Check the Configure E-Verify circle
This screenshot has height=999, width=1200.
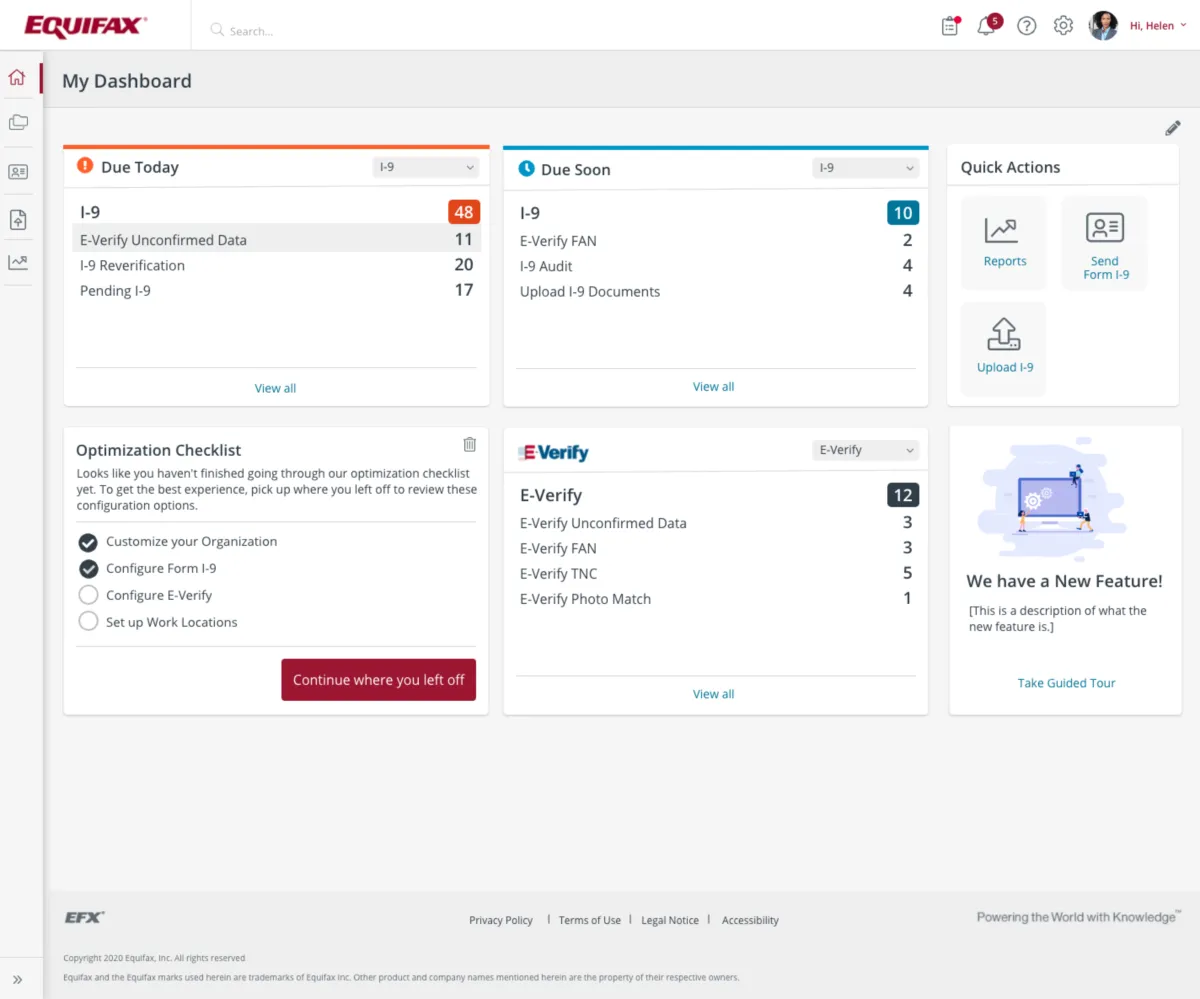pos(88,595)
